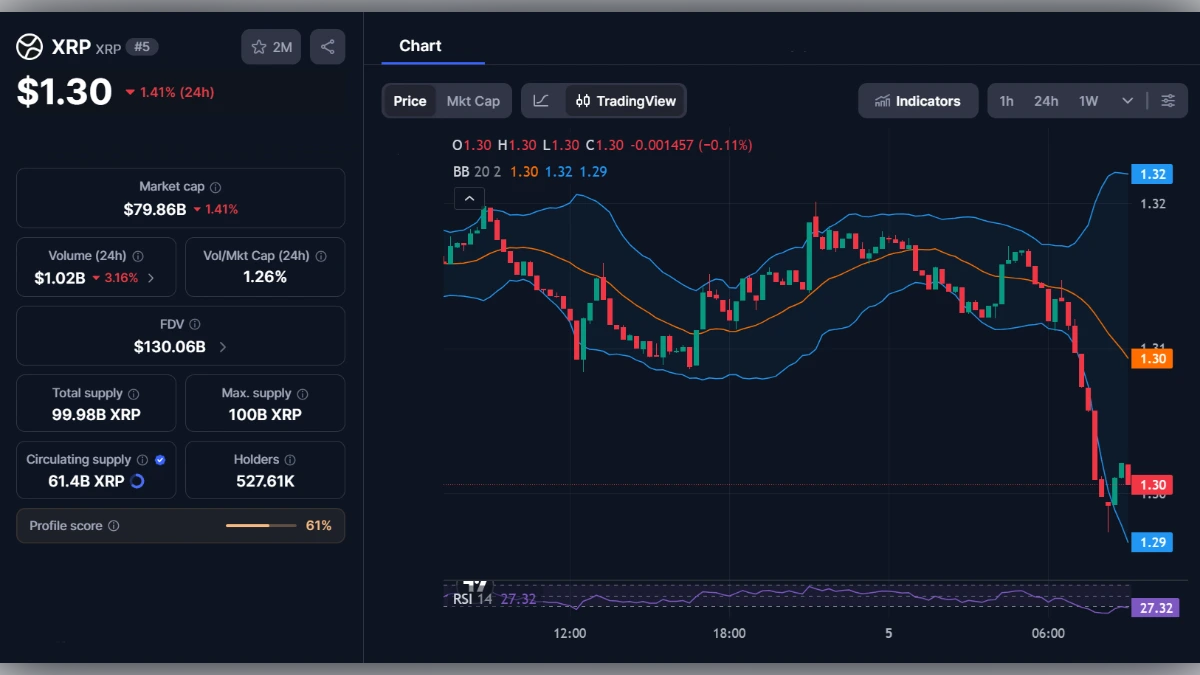Open the share options for XRP
Viewport: 1200px width, 675px height.
[x=328, y=46]
